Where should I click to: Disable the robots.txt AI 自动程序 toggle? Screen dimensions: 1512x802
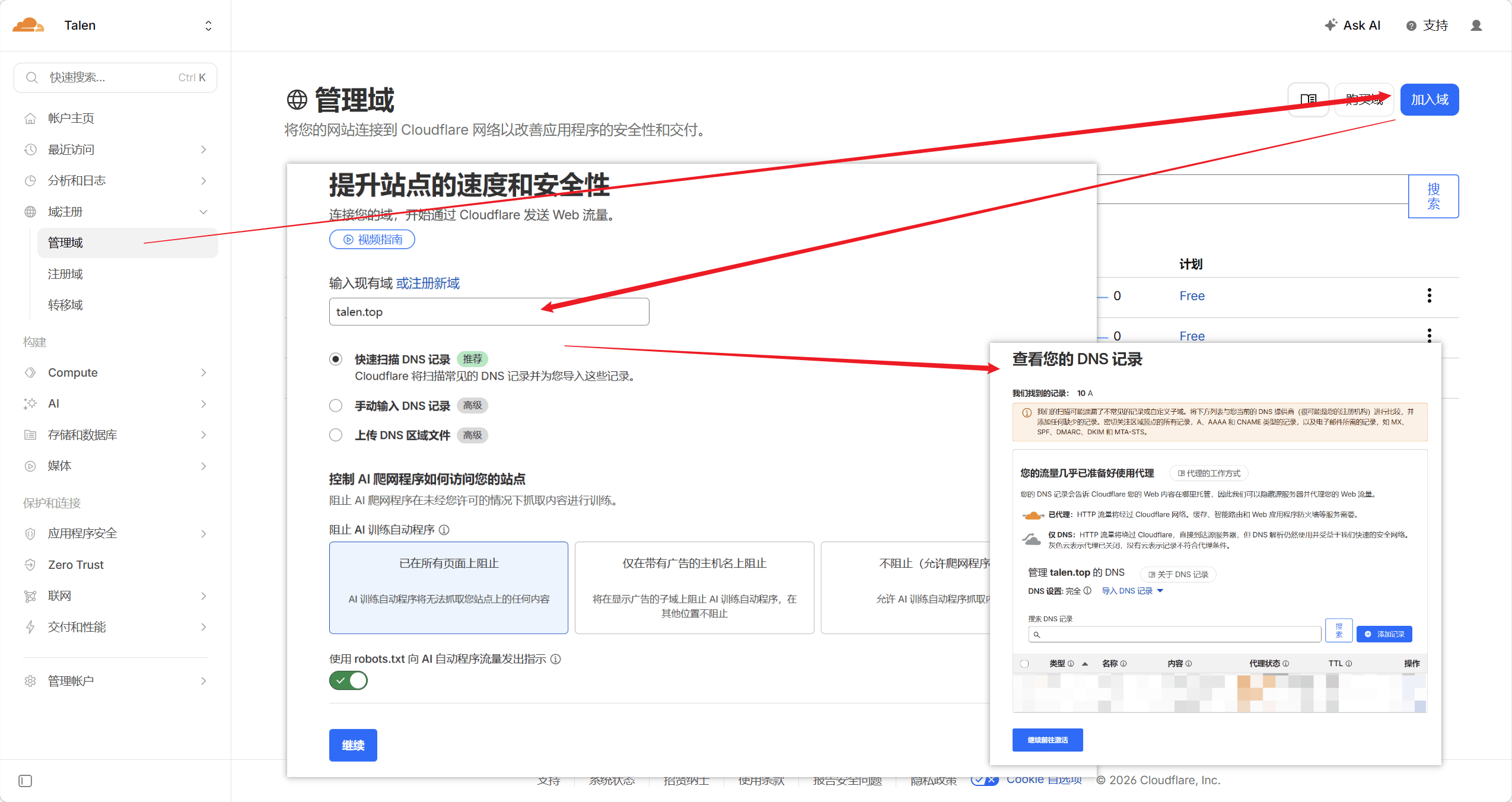click(349, 680)
